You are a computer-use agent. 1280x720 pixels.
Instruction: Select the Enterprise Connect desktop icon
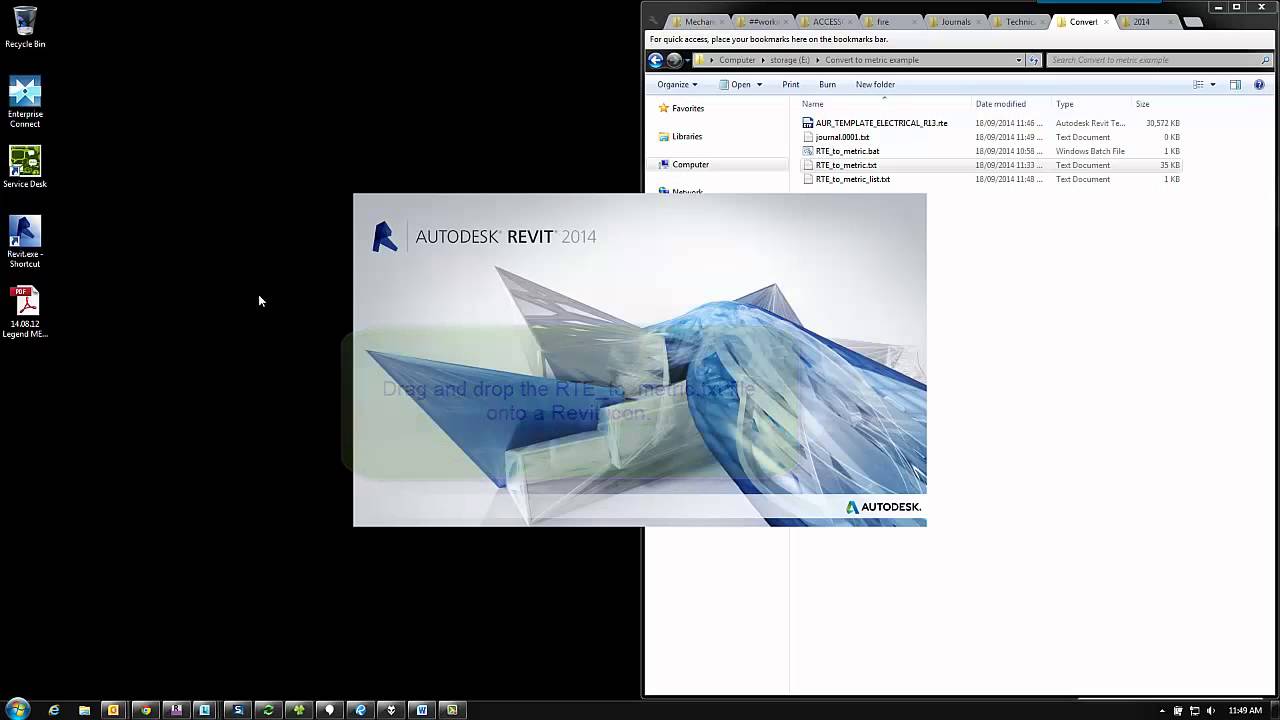[25, 103]
